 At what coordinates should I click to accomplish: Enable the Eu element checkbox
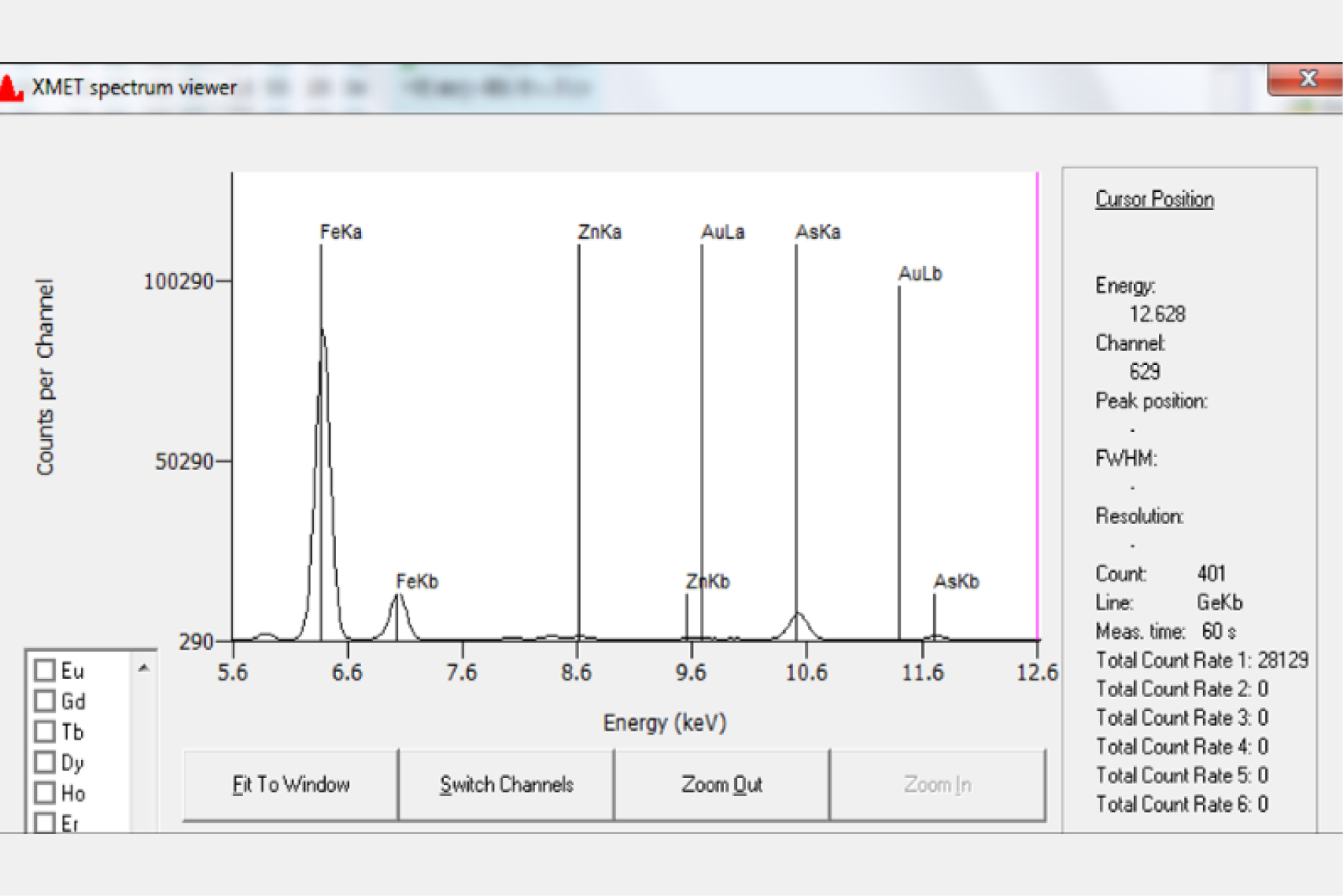point(45,670)
